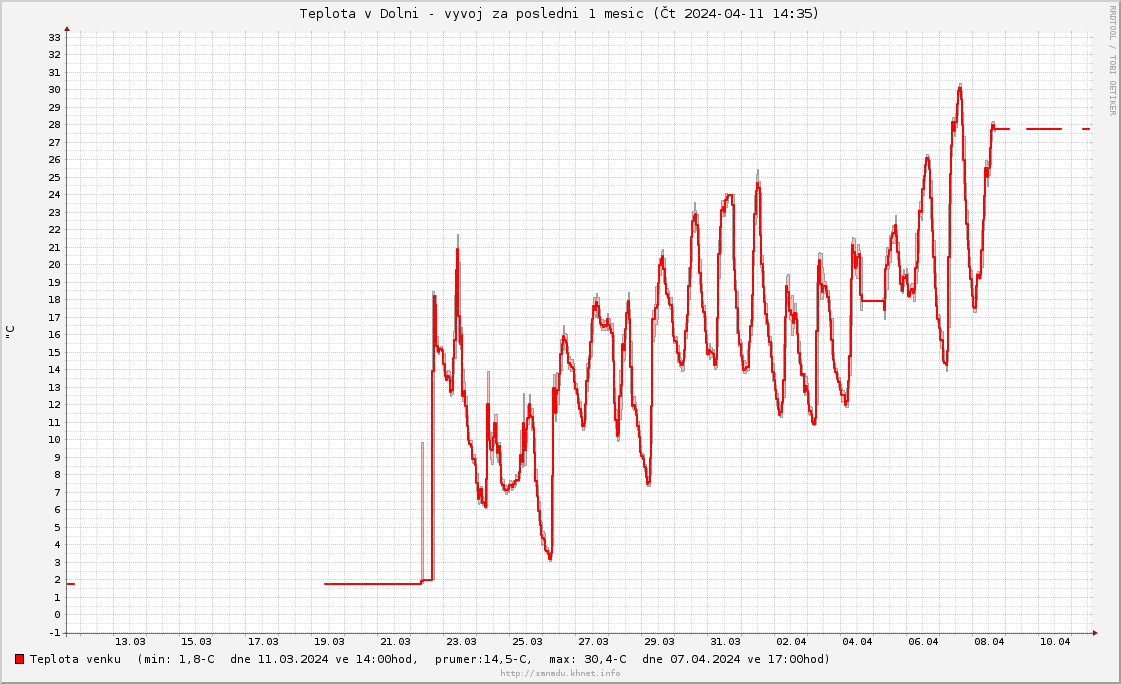The image size is (1121, 684).
Task: Click the x-axis date label 27.03
Action: point(593,642)
